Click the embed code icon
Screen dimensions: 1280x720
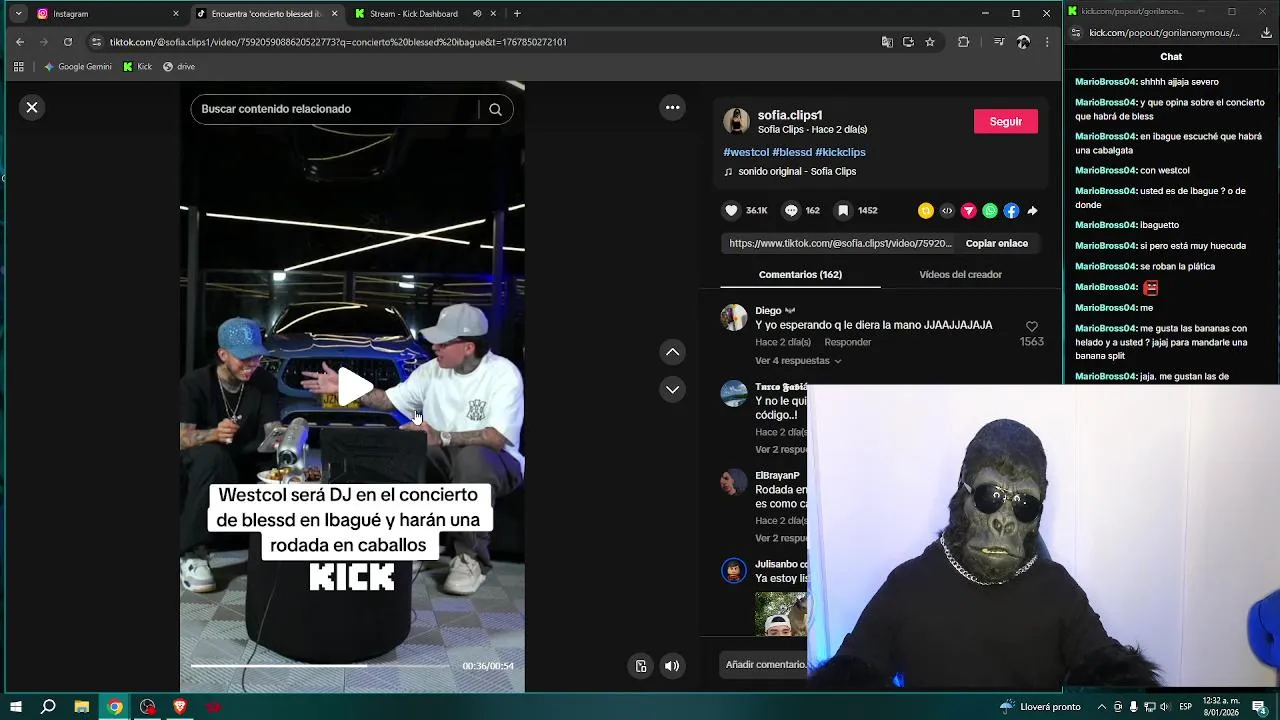point(947,210)
